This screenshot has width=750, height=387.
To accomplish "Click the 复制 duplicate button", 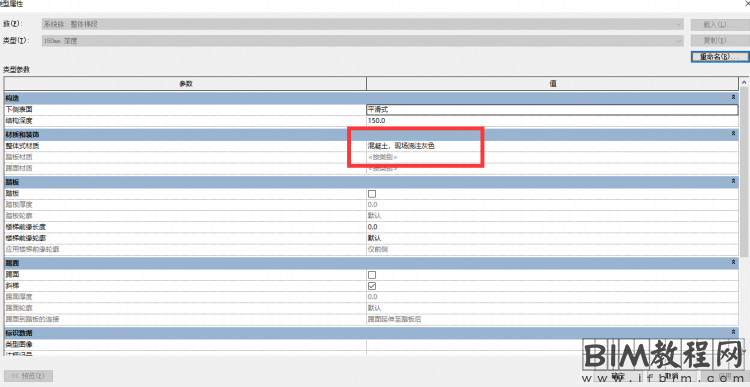I will [x=719, y=41].
